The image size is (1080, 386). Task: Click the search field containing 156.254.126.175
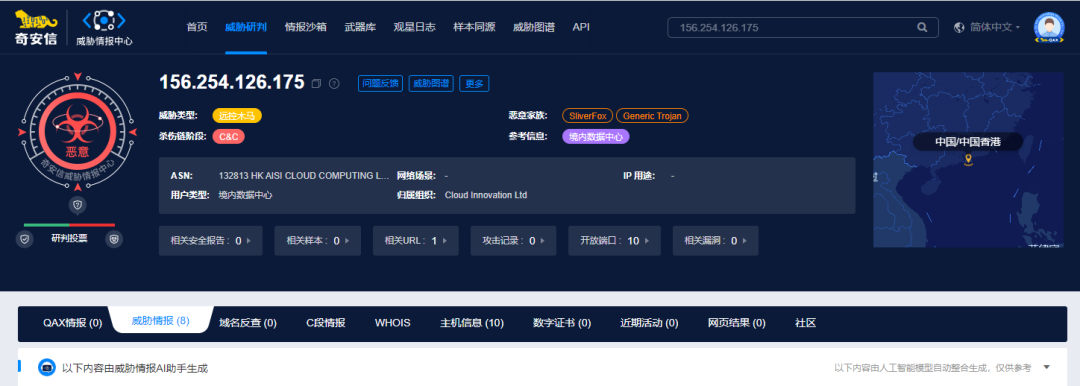point(802,28)
